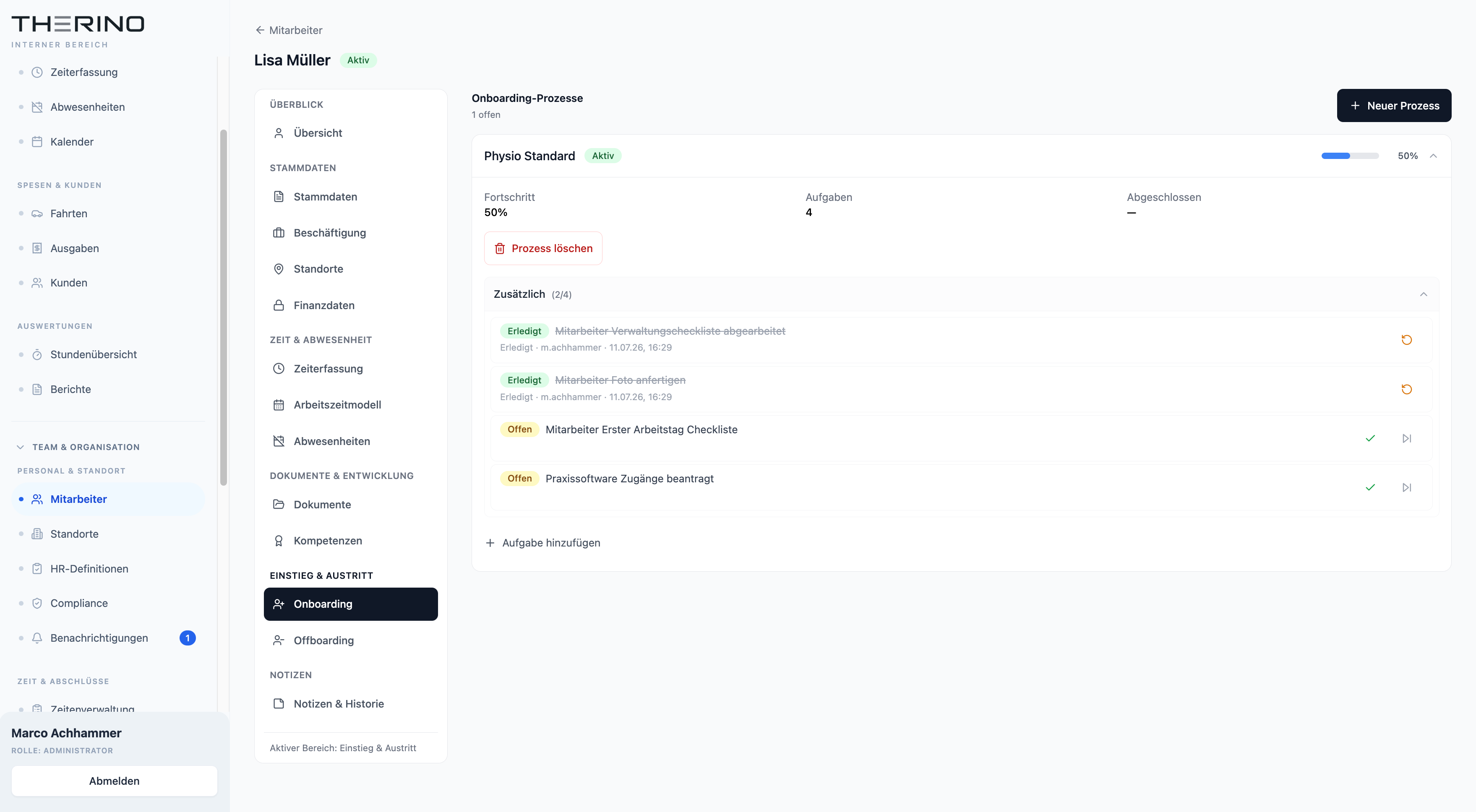
Task: Open Notizen & Historie
Action: 351,704
